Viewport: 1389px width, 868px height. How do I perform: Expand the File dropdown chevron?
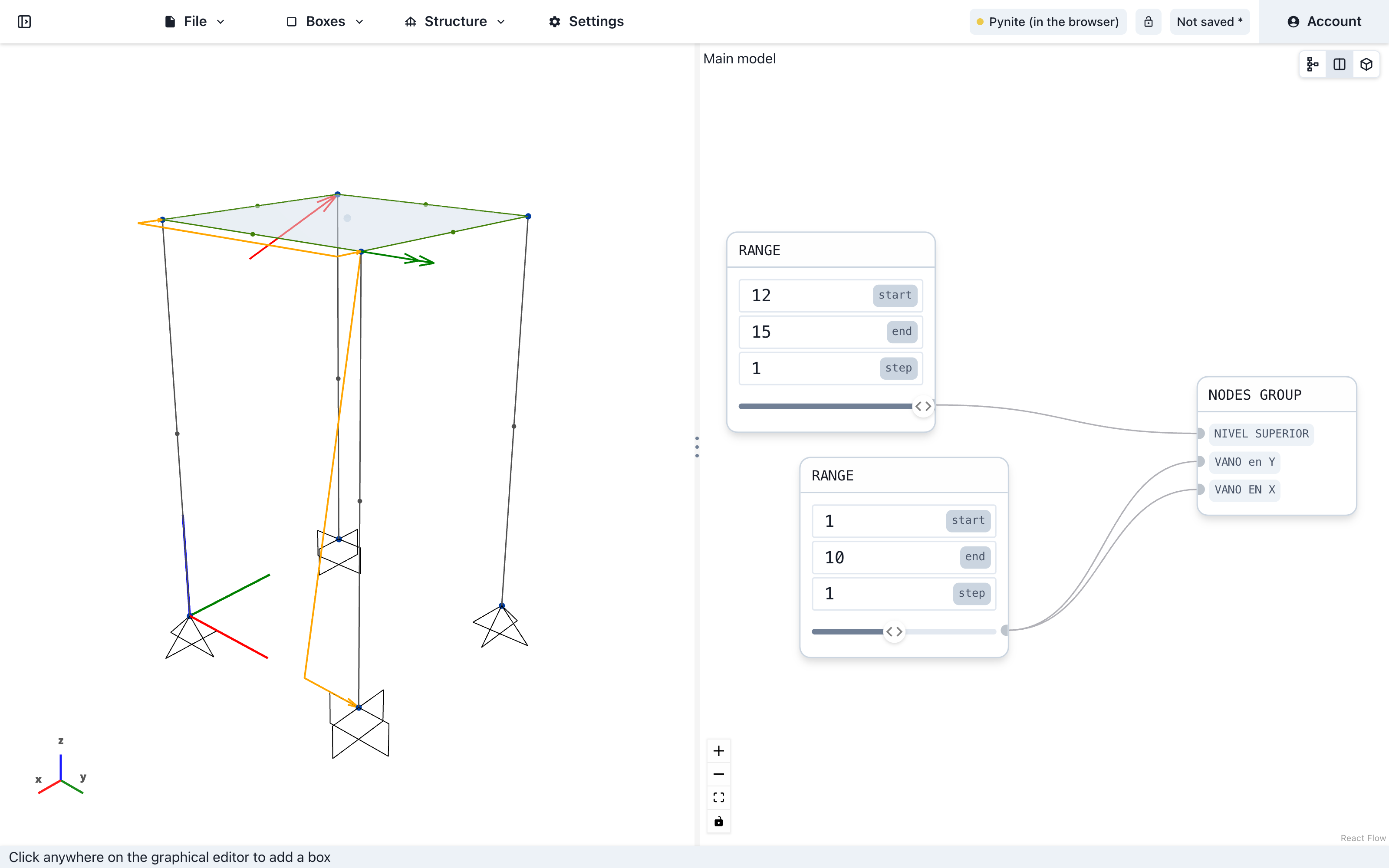click(221, 22)
